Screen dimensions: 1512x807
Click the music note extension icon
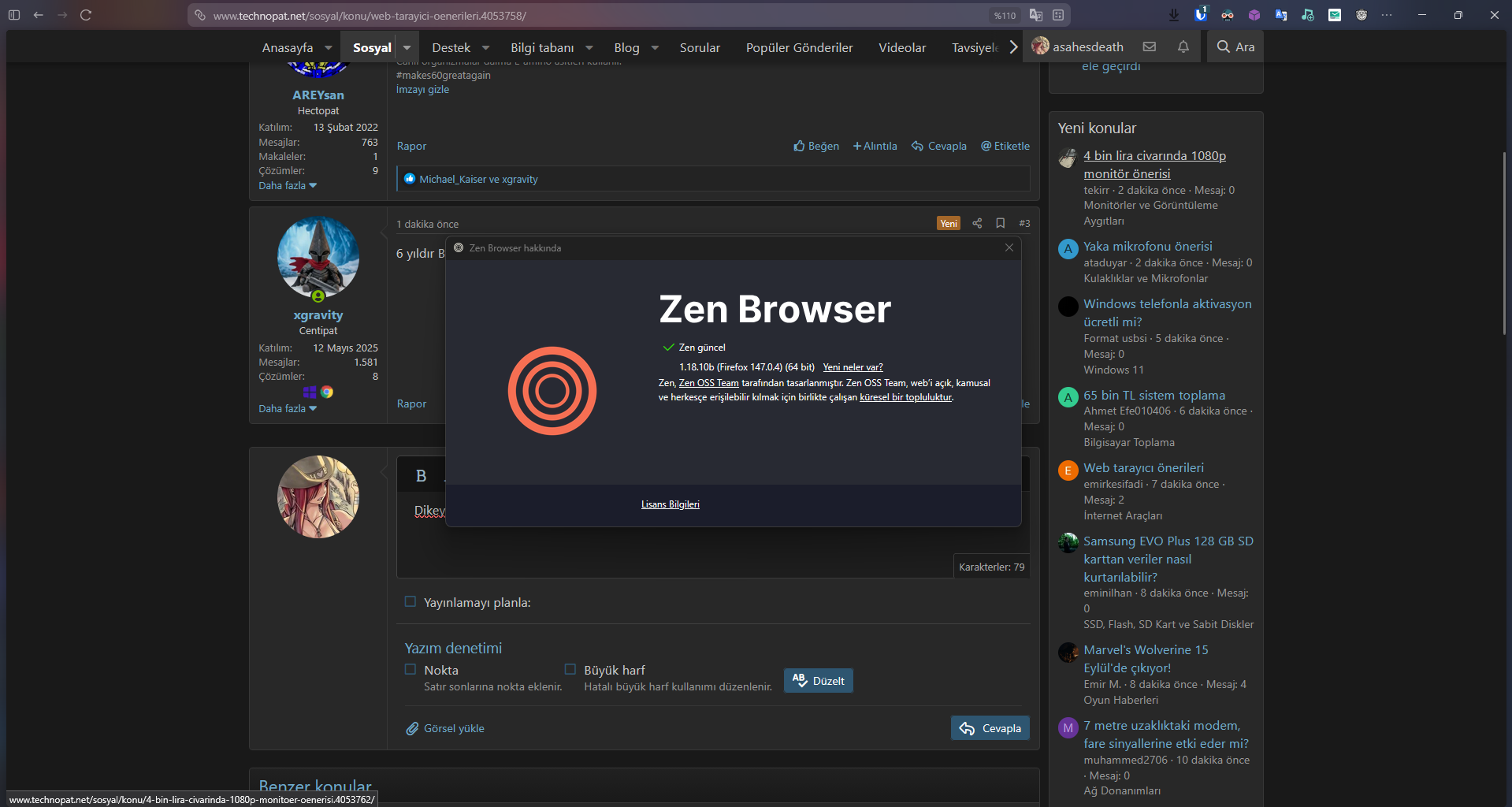(1308, 15)
